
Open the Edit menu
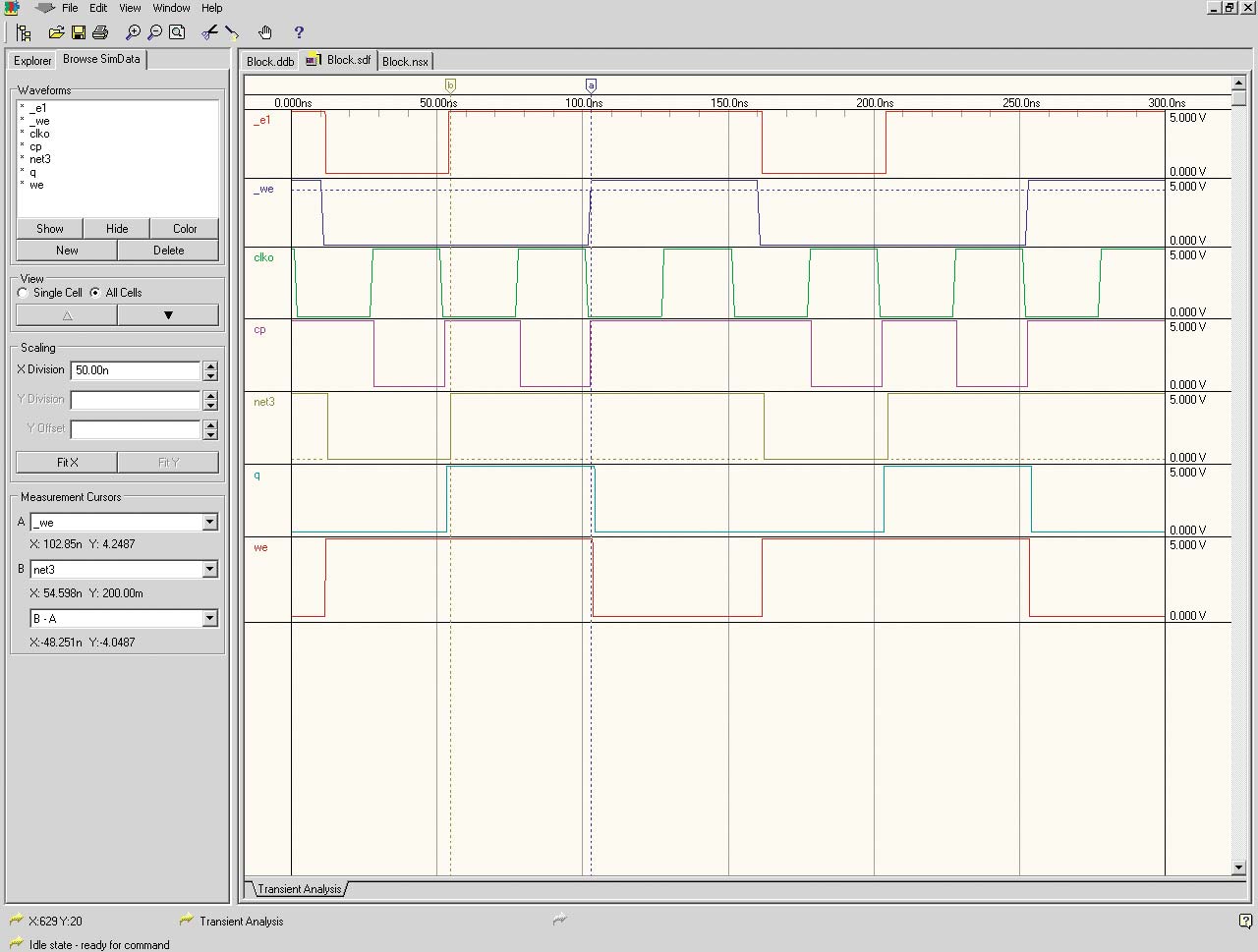pos(98,8)
